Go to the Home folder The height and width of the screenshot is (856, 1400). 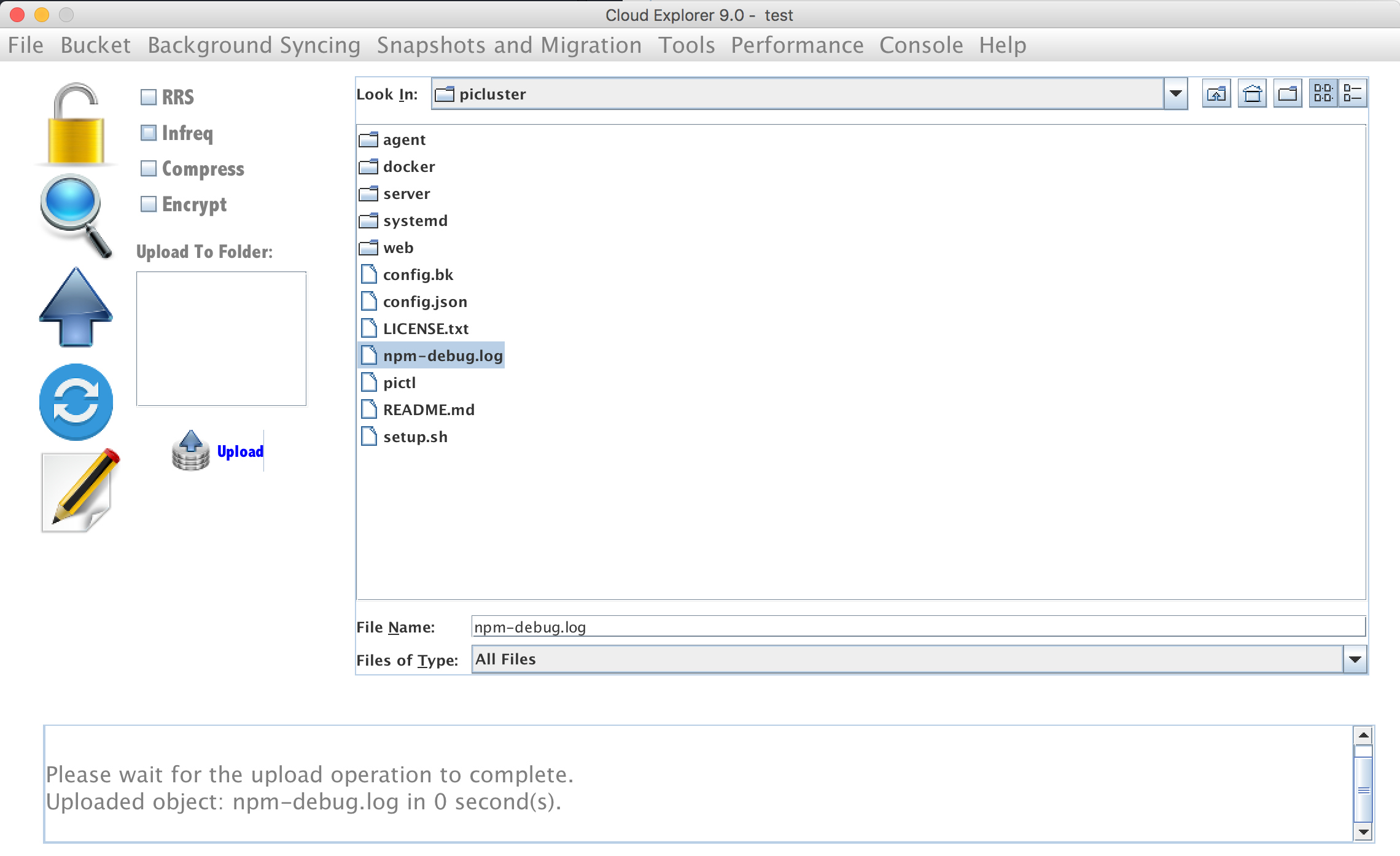point(1252,94)
